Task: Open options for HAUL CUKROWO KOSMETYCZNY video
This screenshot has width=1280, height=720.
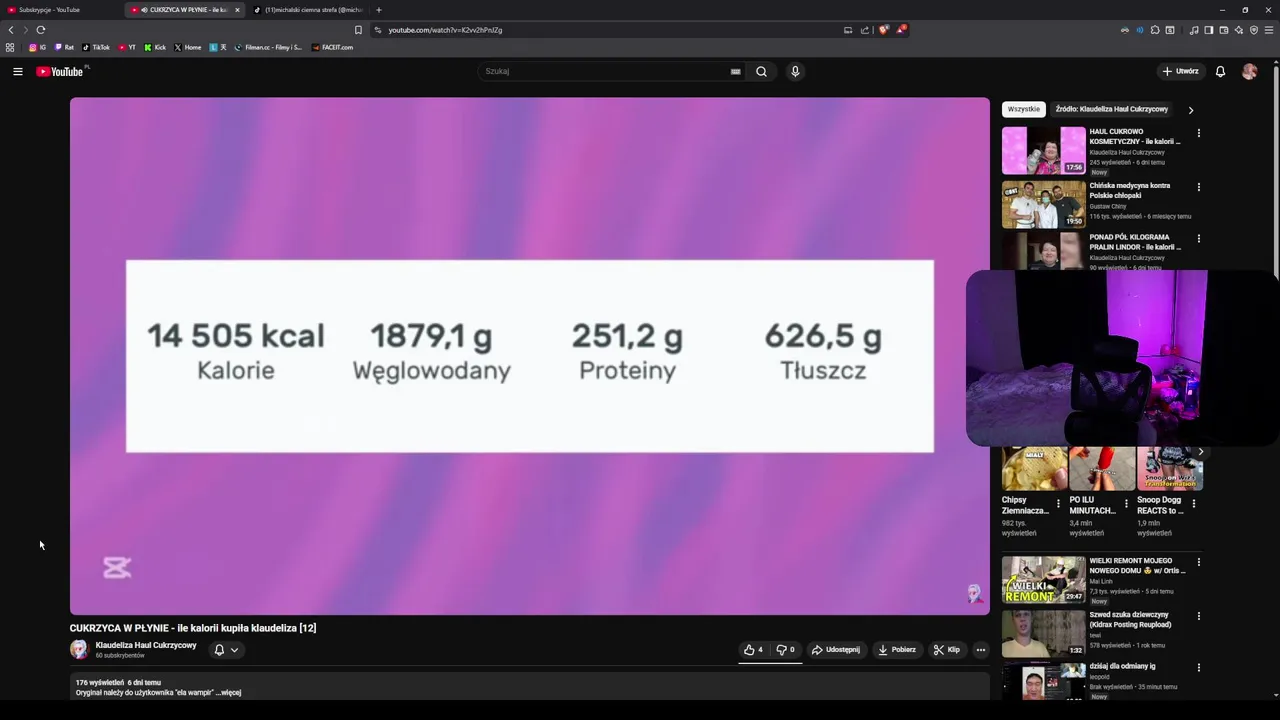Action: 1198,133
